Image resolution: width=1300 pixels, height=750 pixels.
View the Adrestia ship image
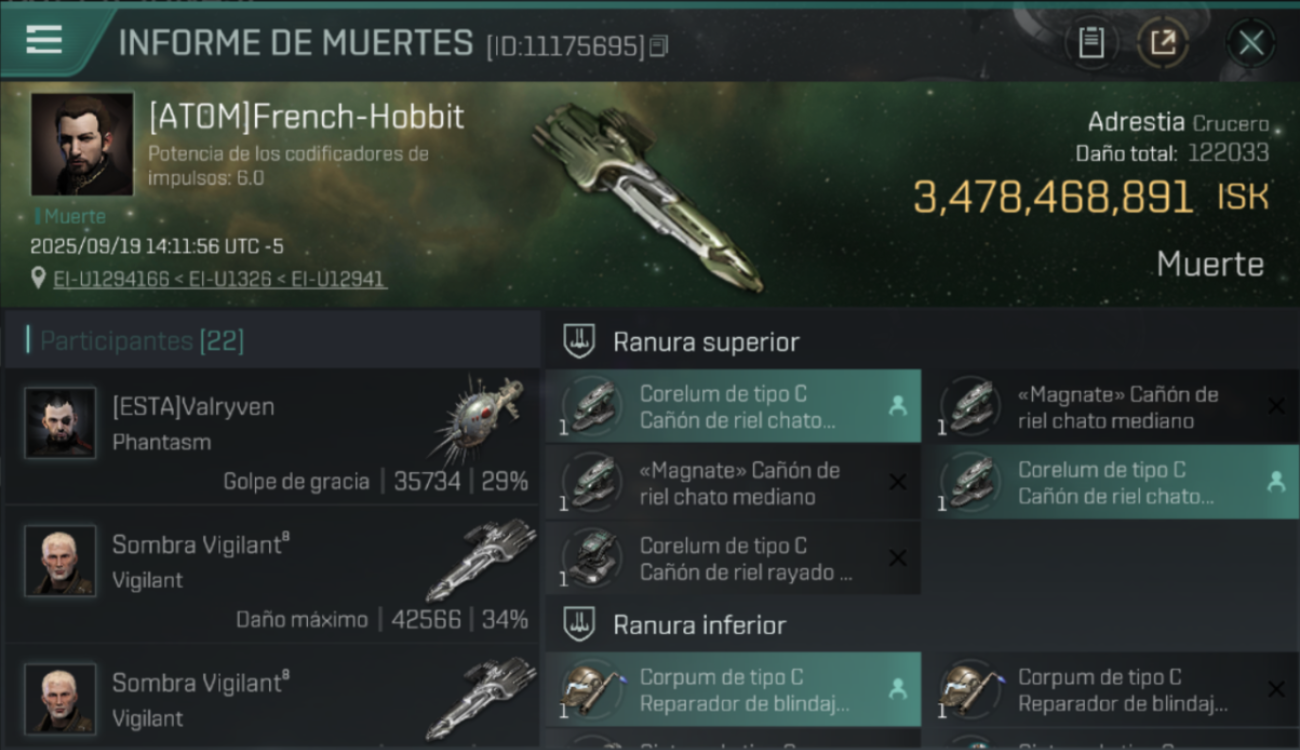coord(645,195)
